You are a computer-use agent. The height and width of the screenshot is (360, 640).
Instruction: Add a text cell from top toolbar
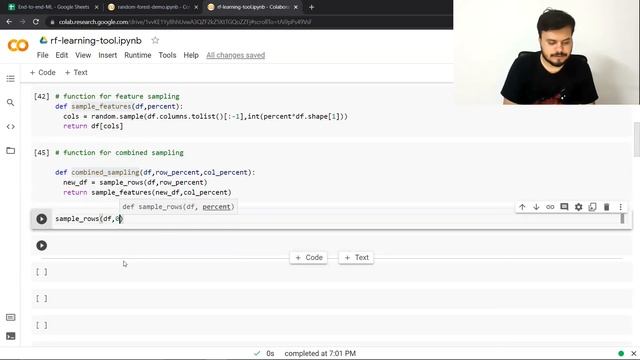point(76,73)
